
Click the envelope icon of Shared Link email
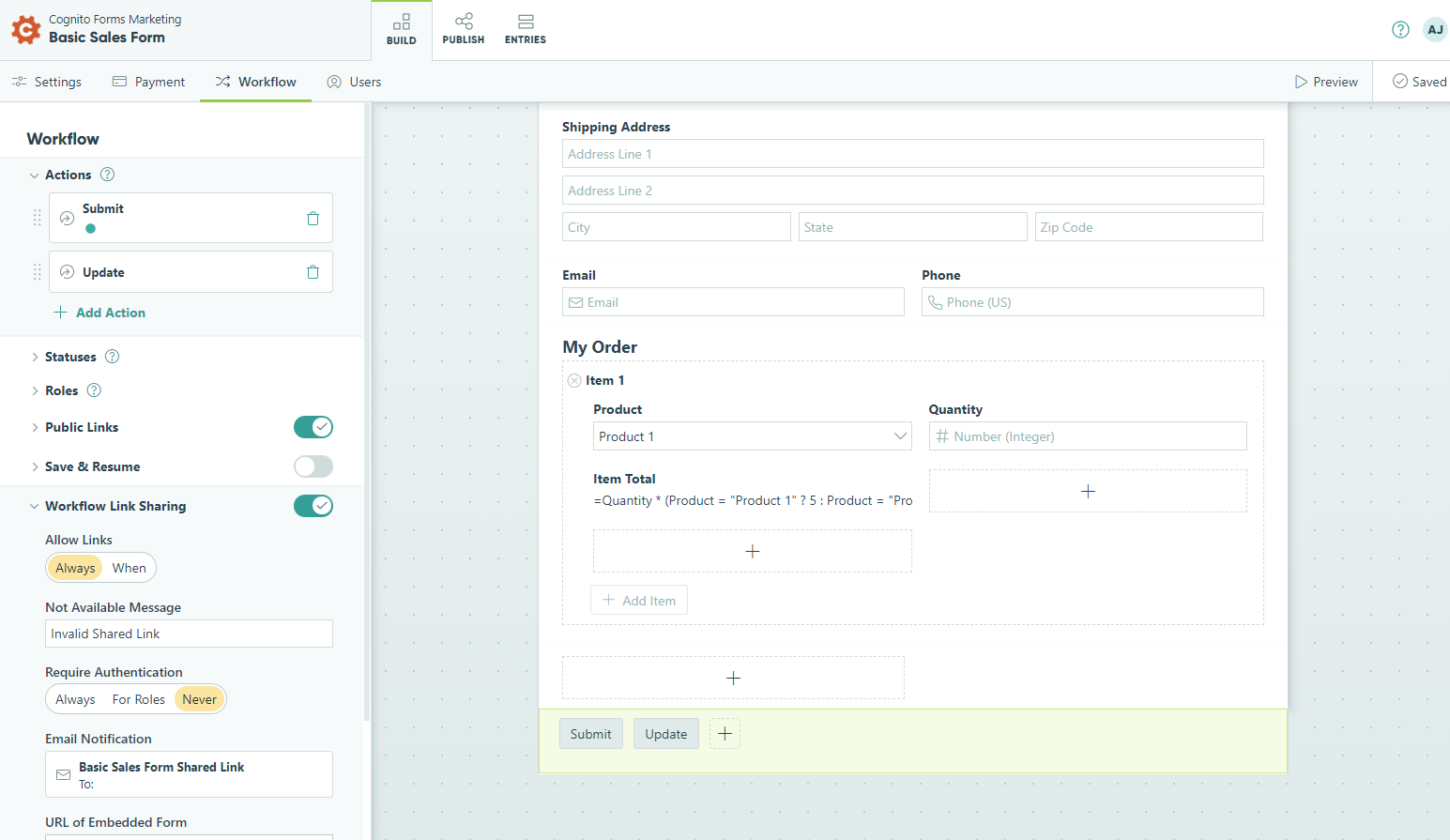tap(64, 774)
